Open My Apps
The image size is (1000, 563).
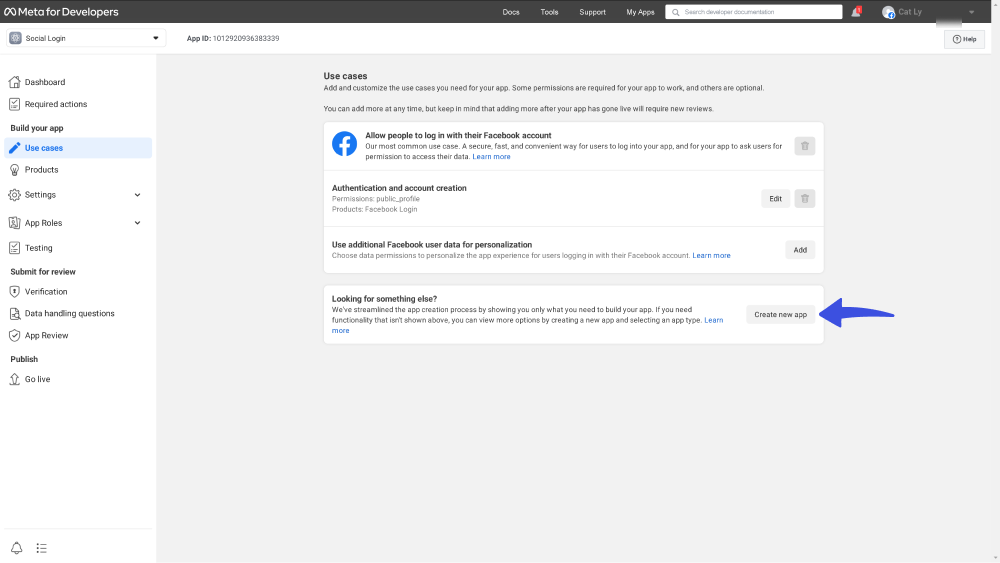pyautogui.click(x=640, y=12)
